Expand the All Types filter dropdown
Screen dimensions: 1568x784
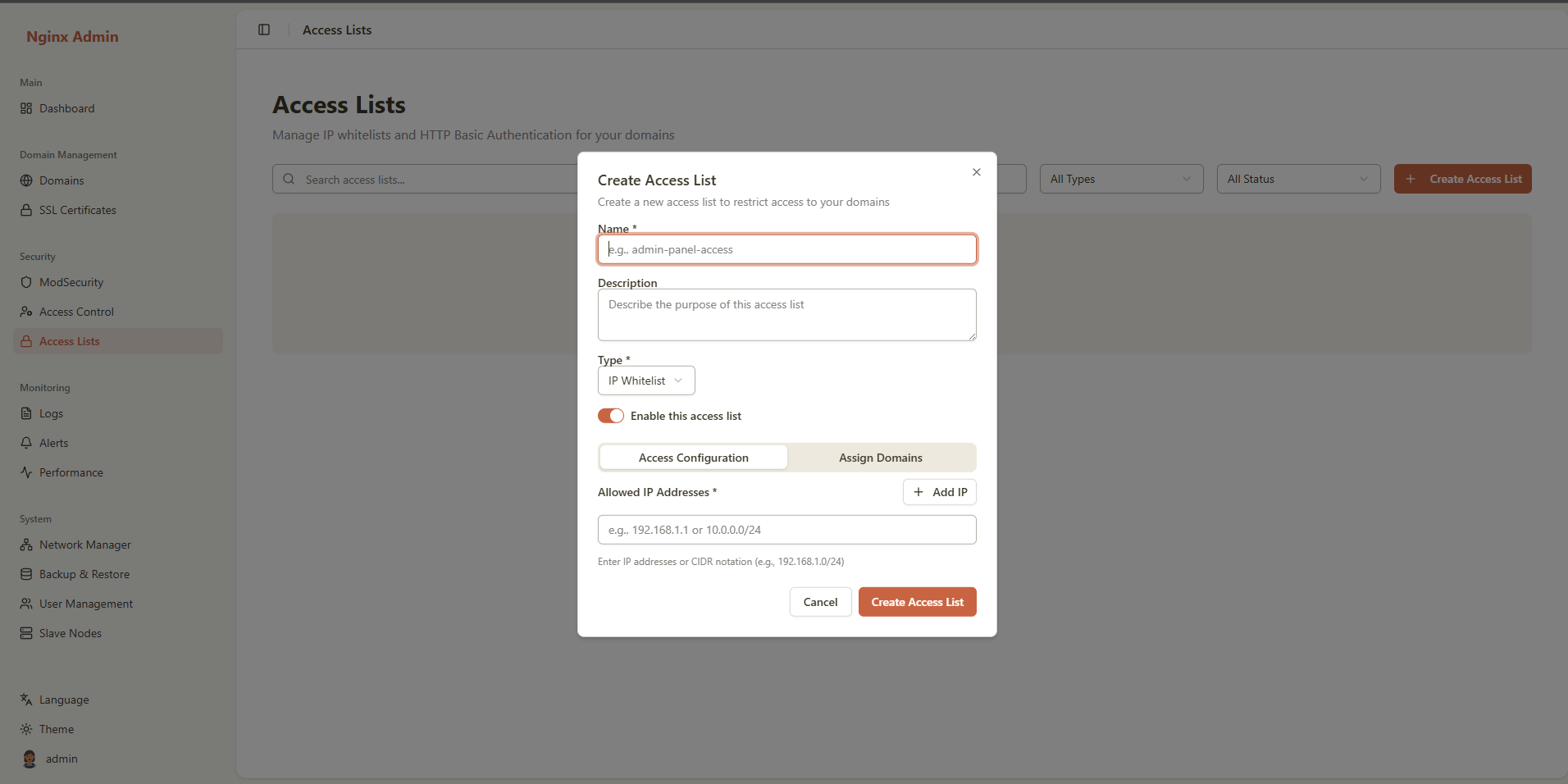point(1121,179)
